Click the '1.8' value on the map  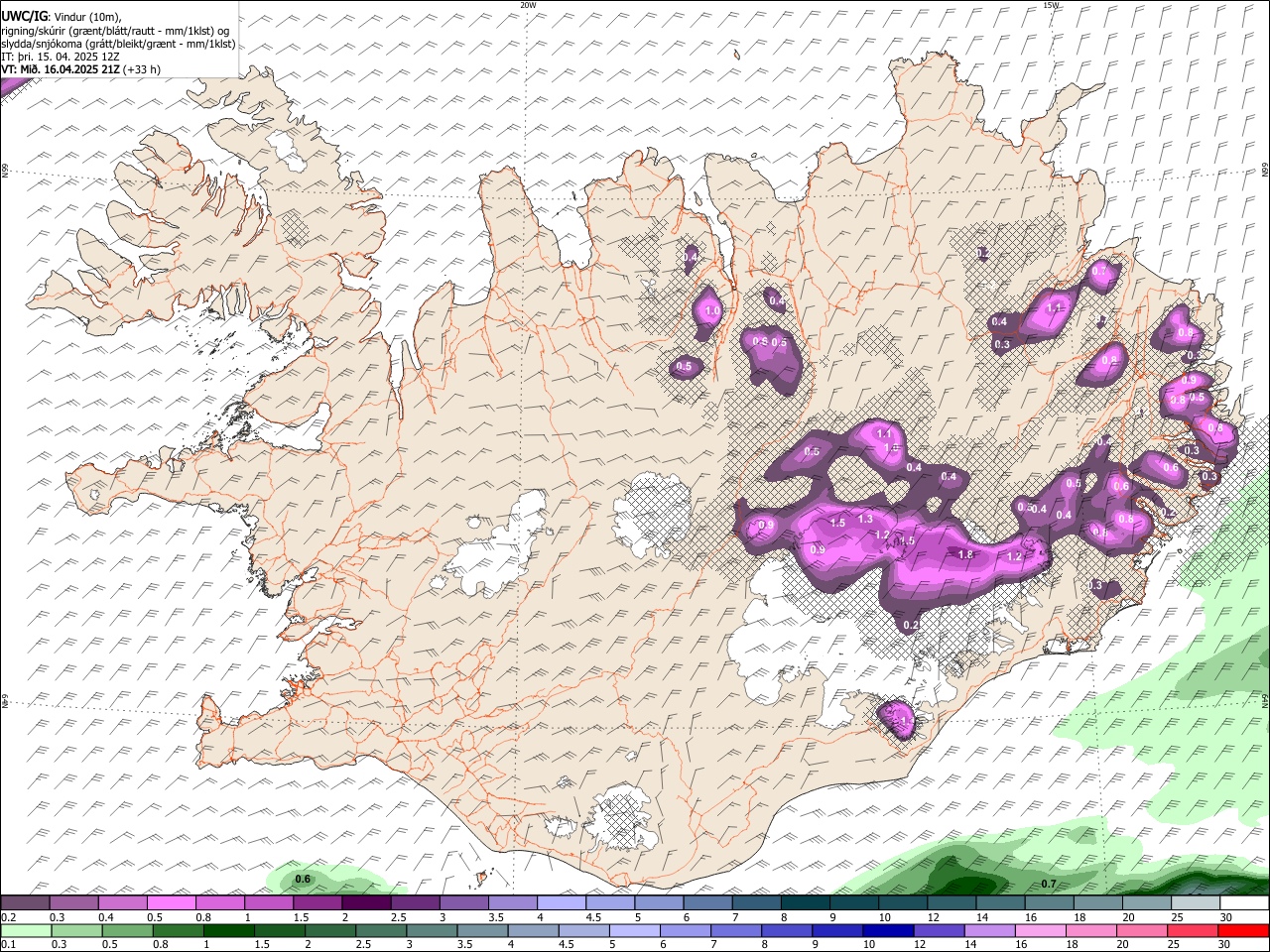point(966,555)
